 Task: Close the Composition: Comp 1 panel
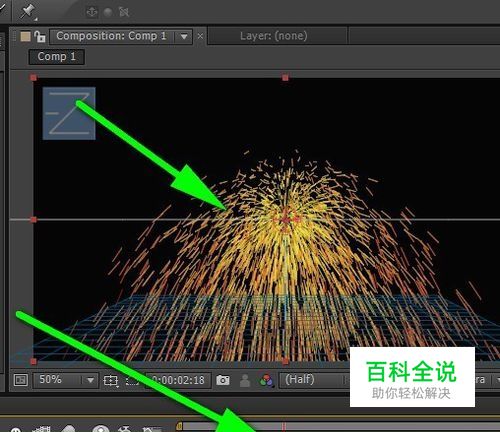tap(200, 36)
